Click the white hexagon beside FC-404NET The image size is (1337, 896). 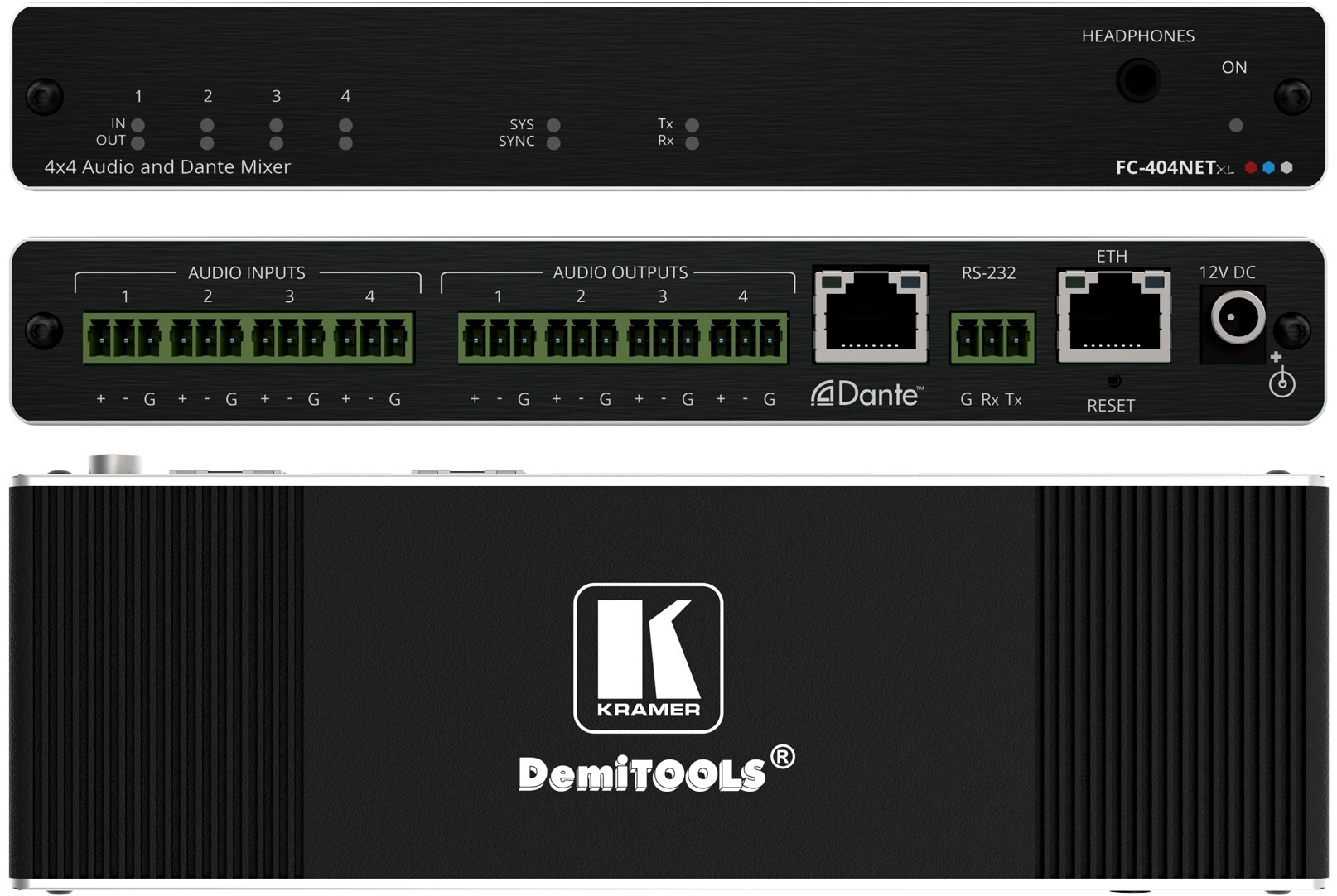click(1286, 168)
